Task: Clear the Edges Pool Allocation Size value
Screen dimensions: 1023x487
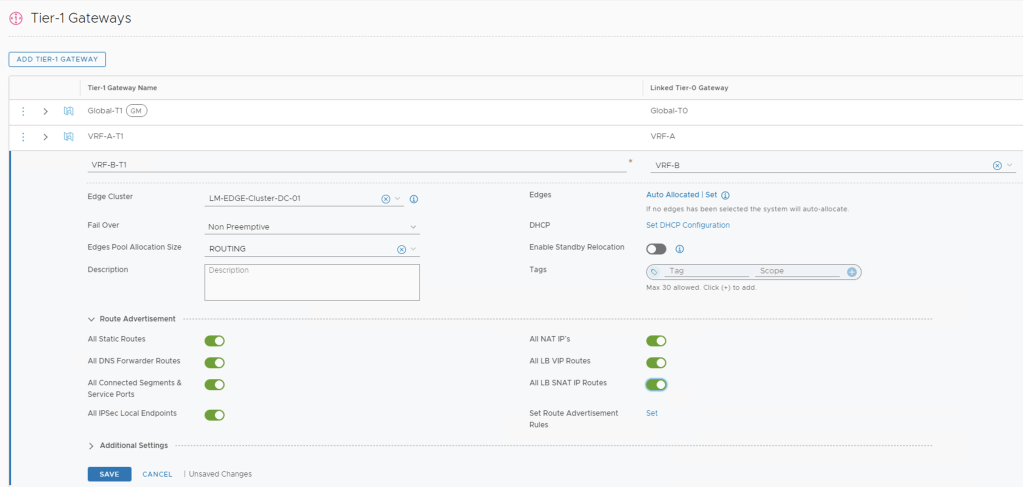Action: coord(401,249)
